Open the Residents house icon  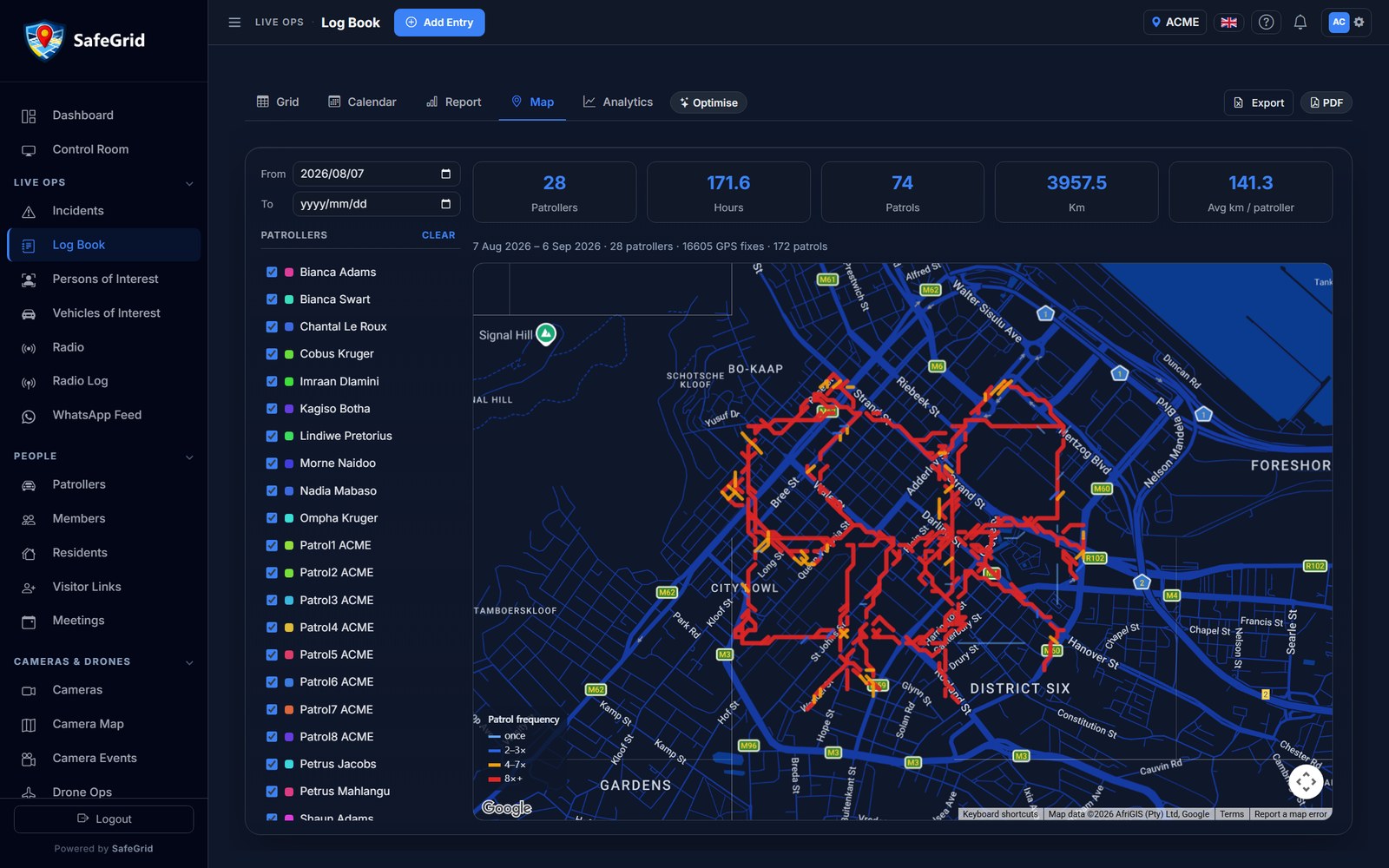pos(29,554)
